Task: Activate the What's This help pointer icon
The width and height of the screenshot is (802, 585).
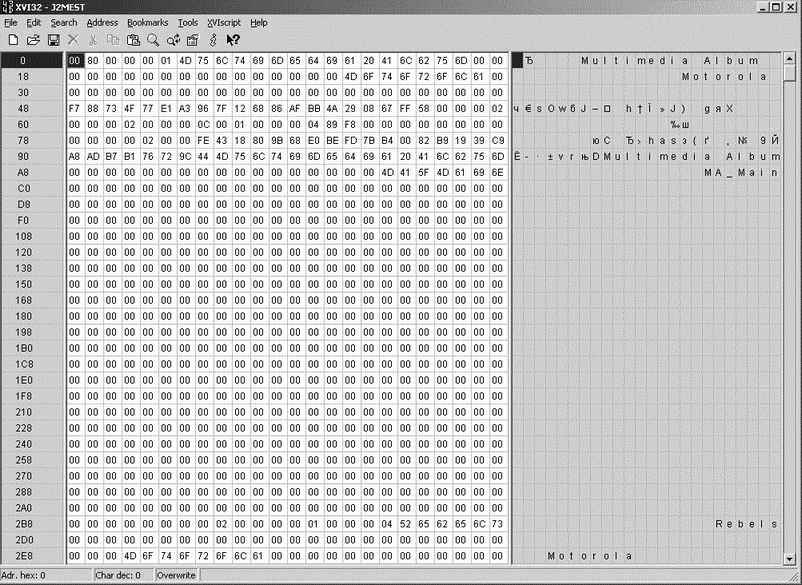Action: 233,40
